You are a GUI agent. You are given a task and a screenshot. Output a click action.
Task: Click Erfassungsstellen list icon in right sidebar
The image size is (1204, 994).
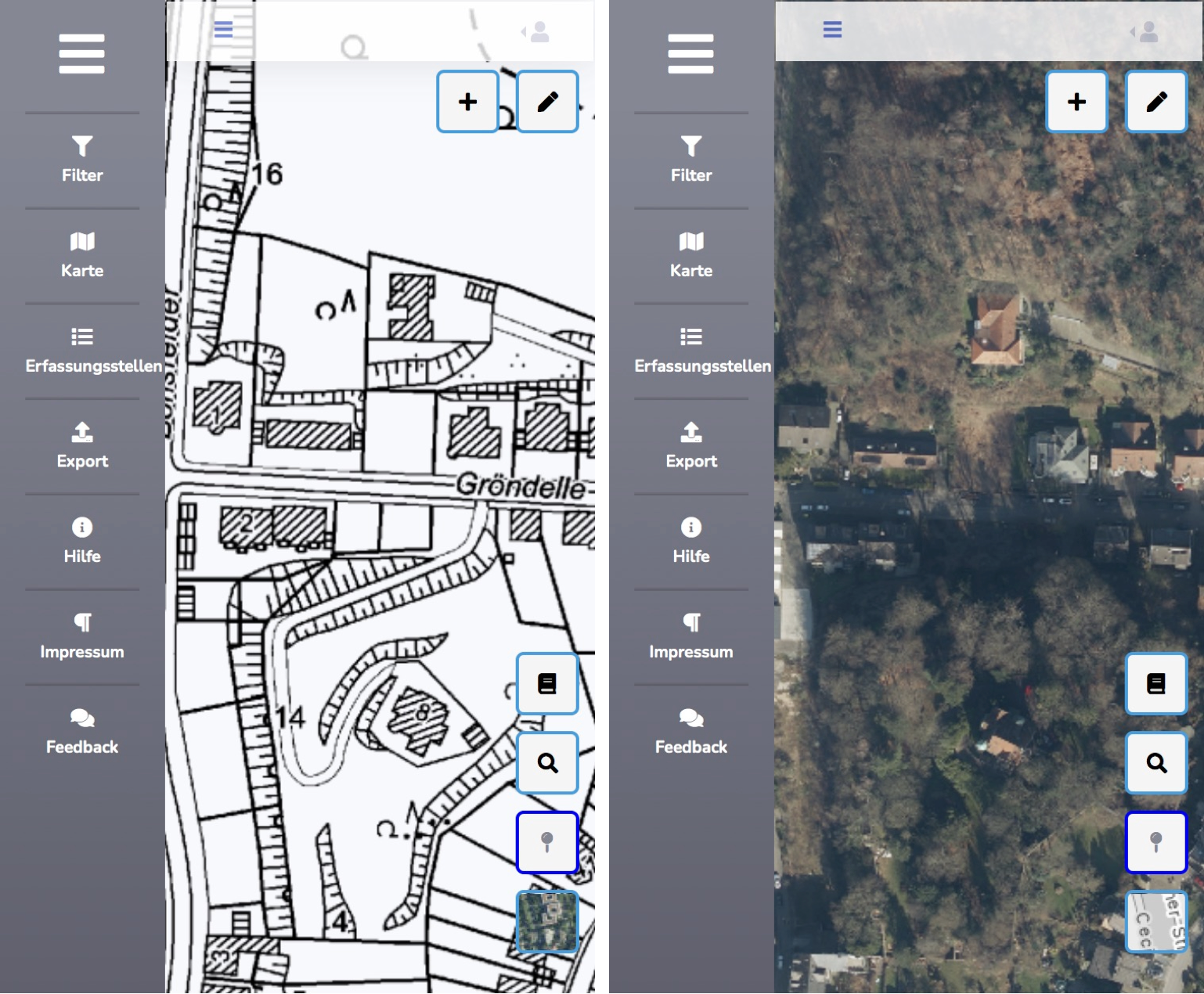coord(691,337)
